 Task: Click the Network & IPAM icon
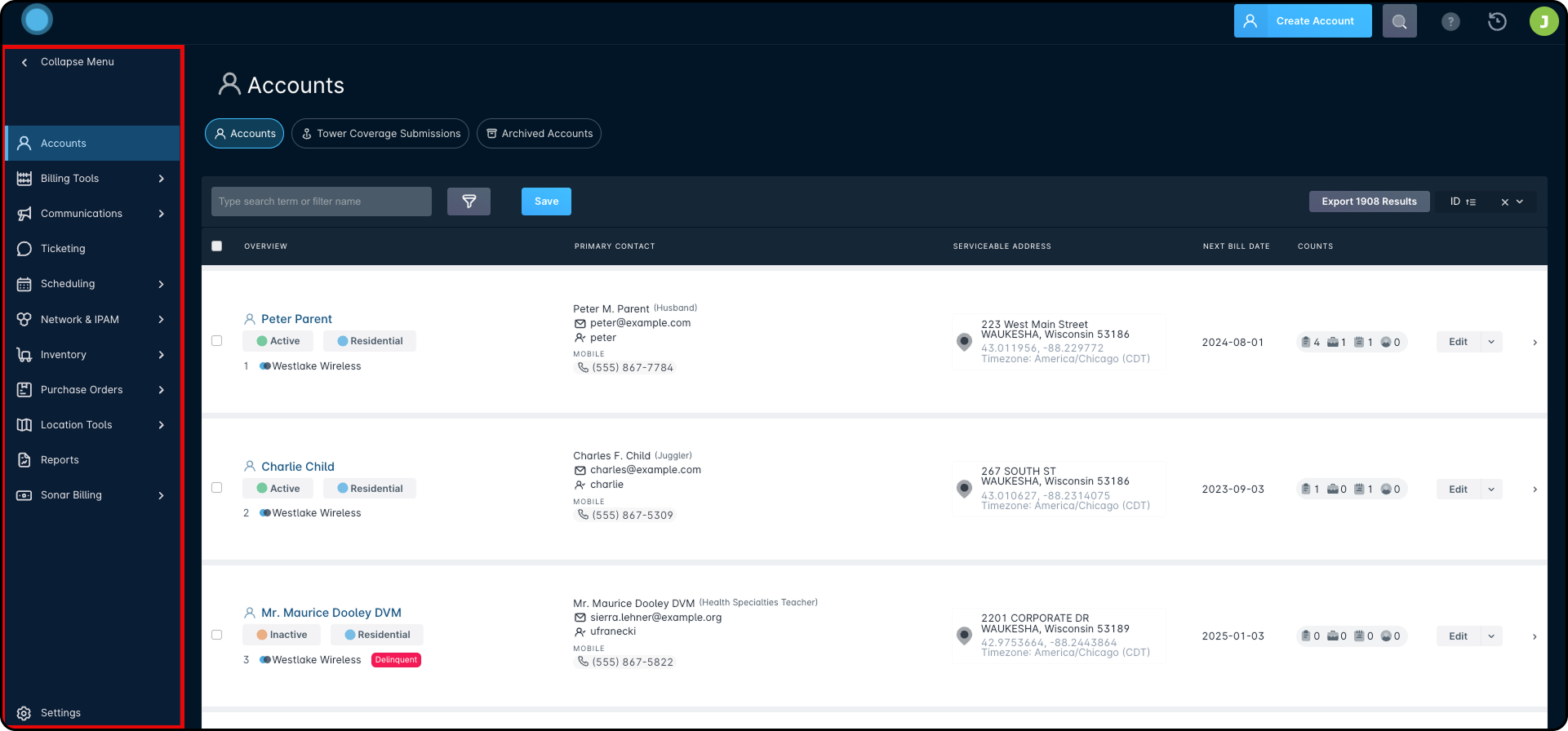coord(24,320)
